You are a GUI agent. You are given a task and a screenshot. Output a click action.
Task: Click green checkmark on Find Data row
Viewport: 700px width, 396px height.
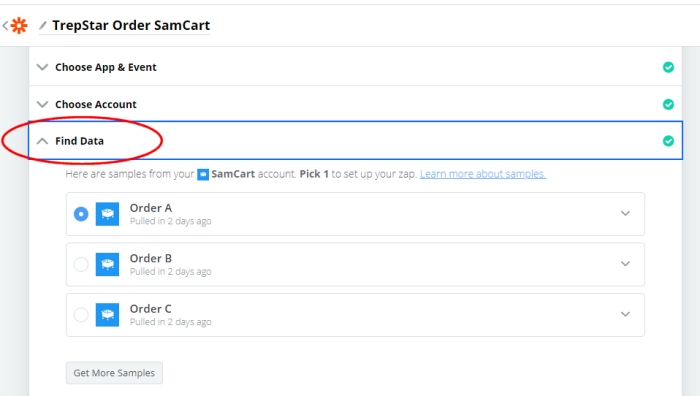(x=668, y=141)
